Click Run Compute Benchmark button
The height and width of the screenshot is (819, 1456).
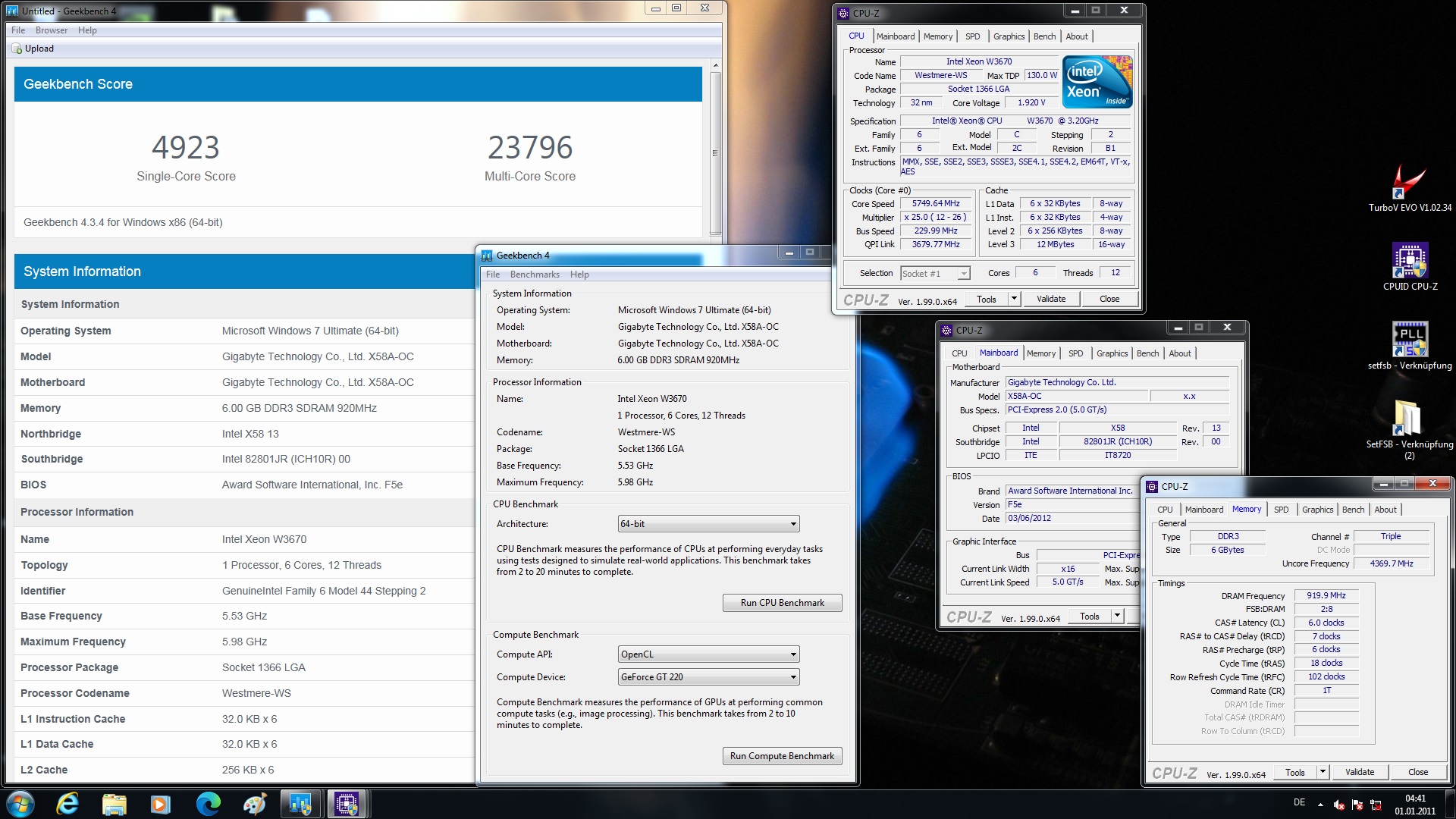tap(782, 756)
